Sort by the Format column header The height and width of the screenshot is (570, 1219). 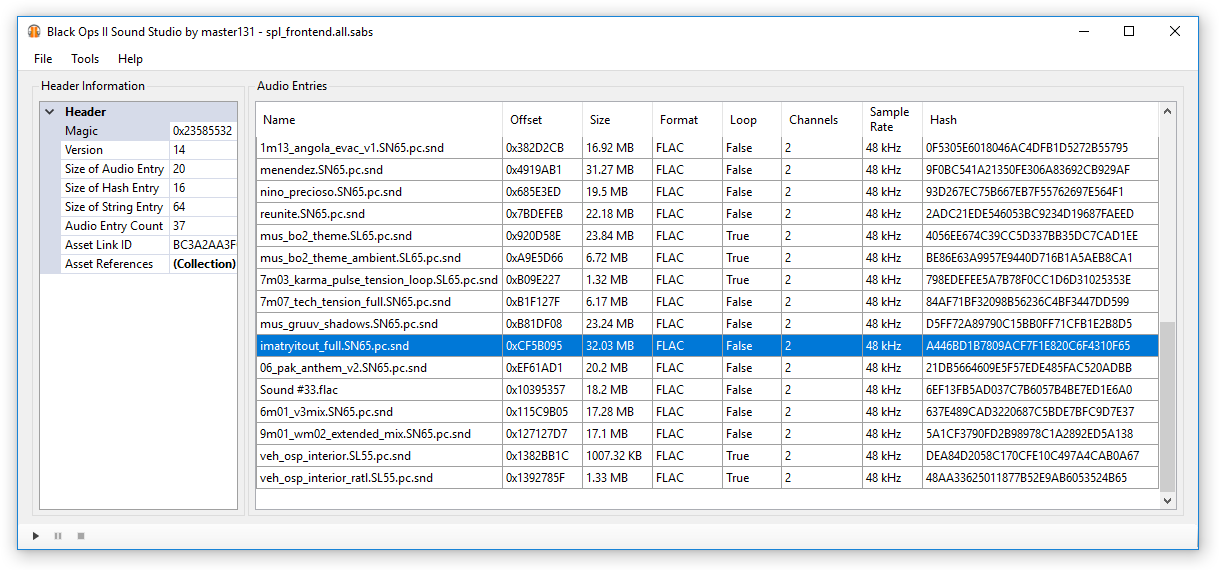pyautogui.click(x=687, y=119)
